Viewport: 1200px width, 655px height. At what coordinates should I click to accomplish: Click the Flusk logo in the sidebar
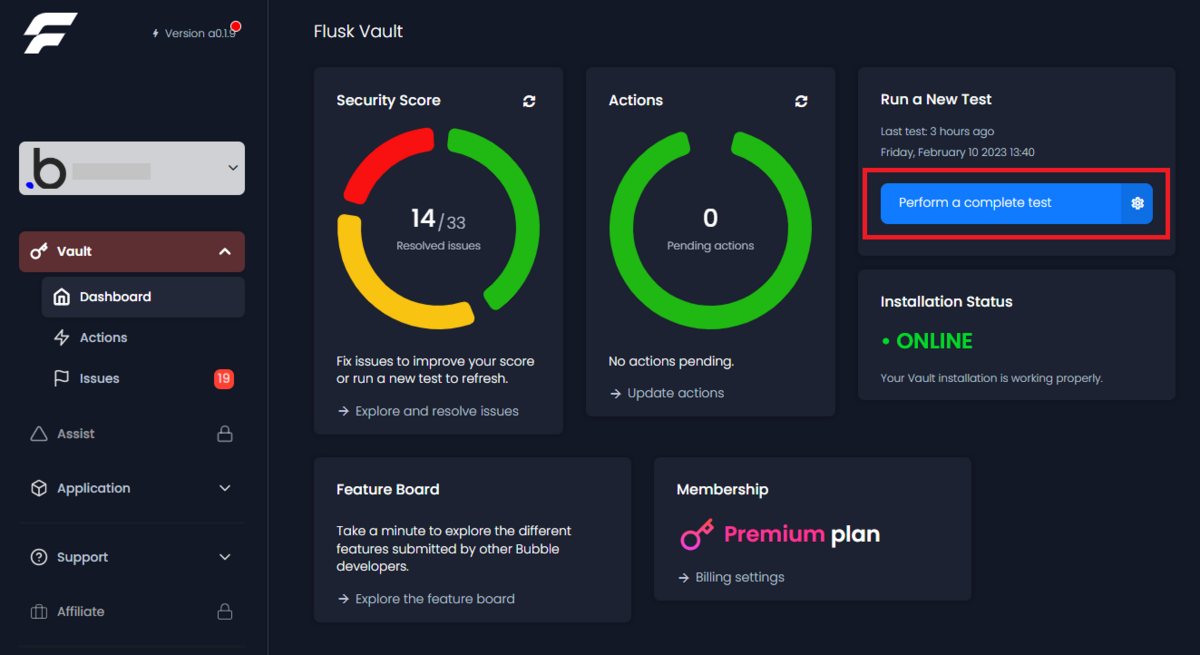(49, 32)
